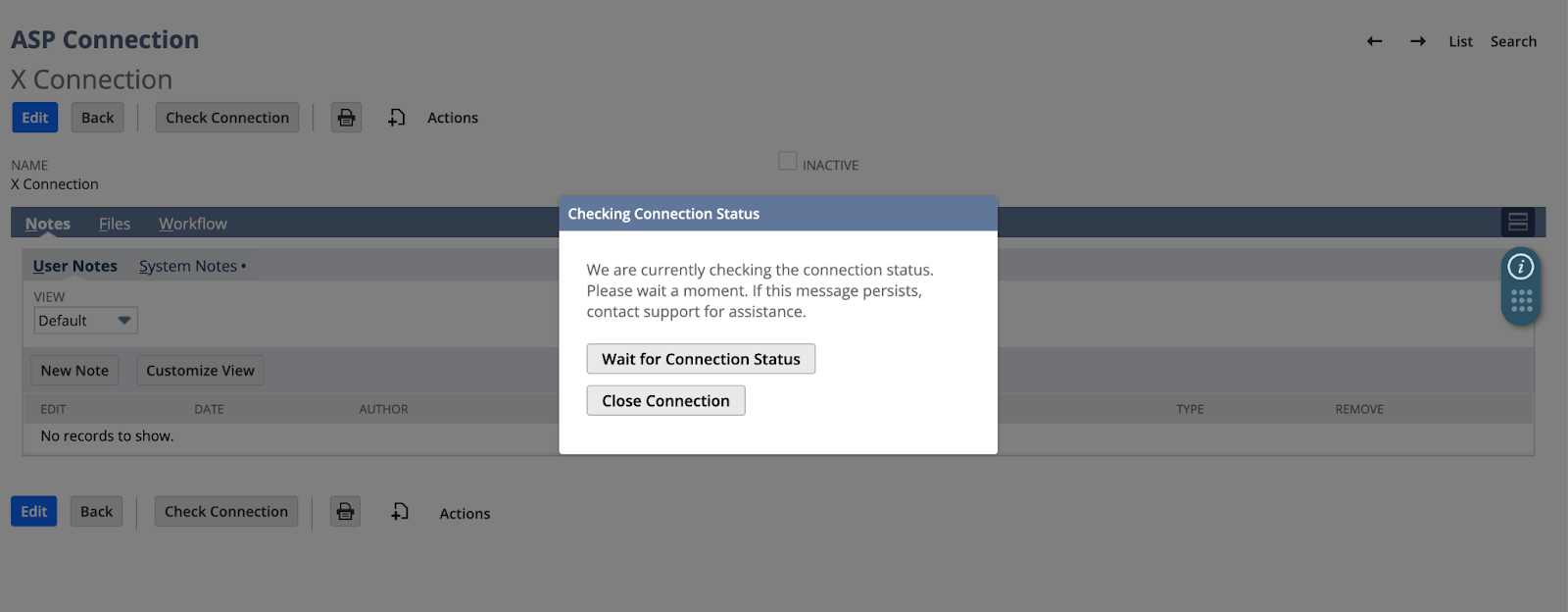Open the bottom Actions menu
Screen dimensions: 1568x612
tap(465, 514)
